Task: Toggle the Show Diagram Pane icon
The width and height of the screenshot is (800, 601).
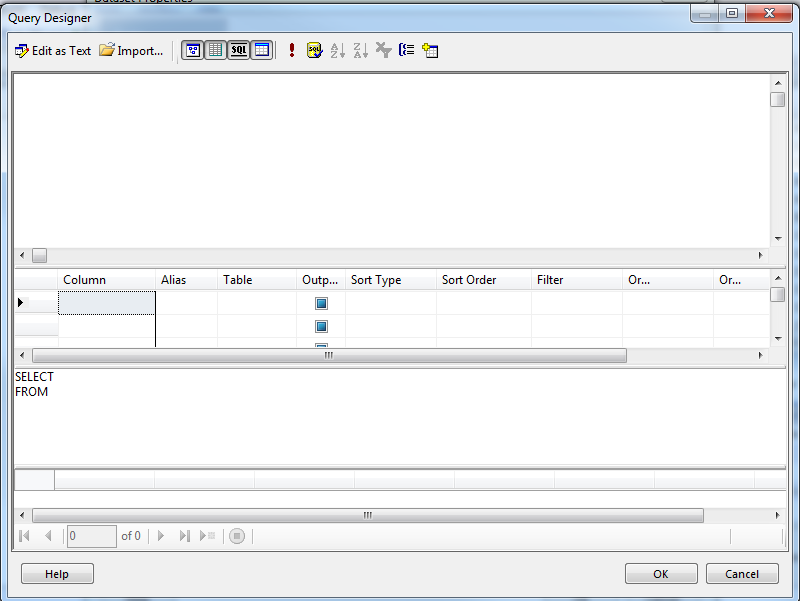Action: 192,50
